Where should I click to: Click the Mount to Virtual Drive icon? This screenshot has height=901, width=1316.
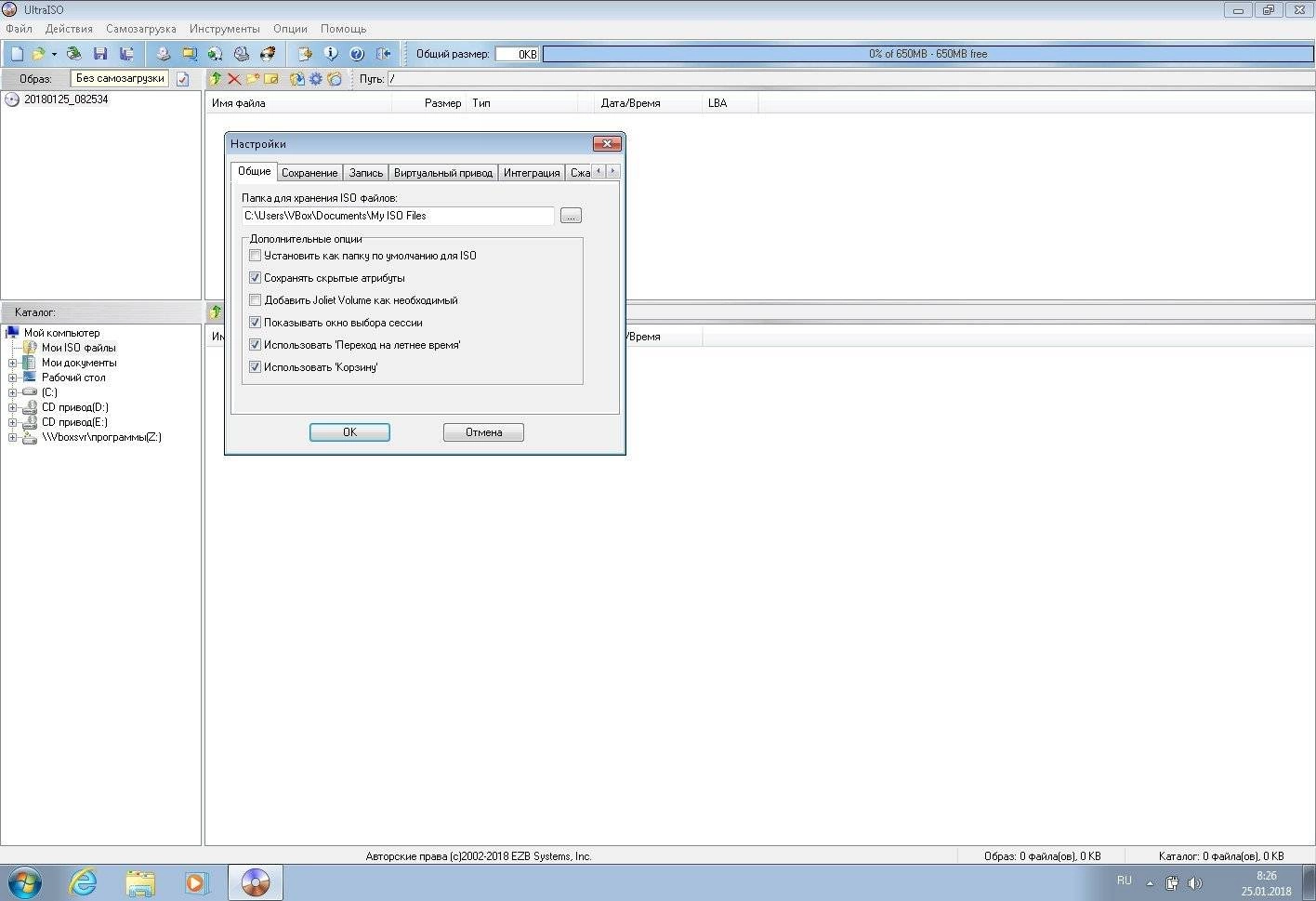coord(242,54)
